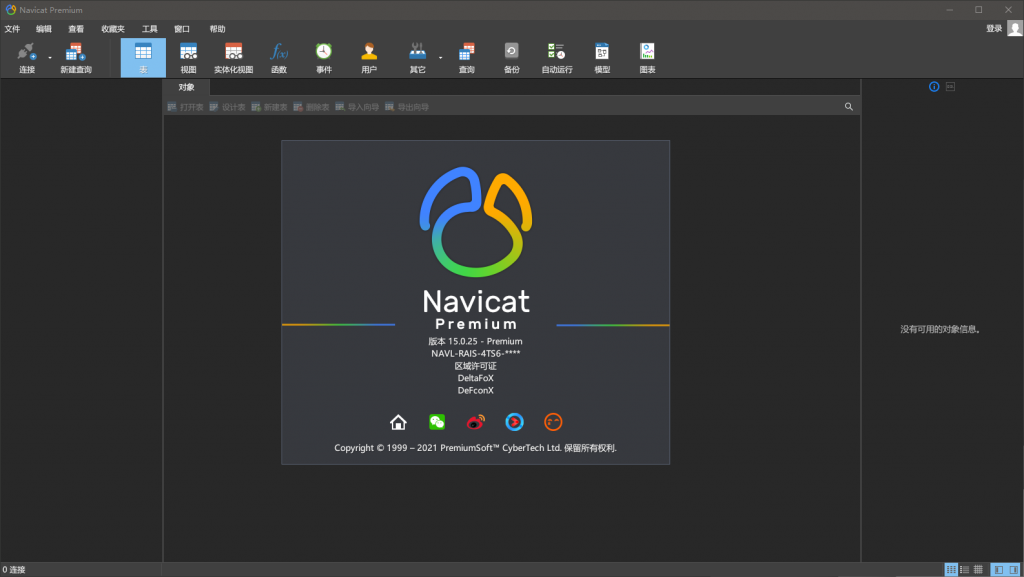The image size is (1024, 577).
Task: Click the home icon in the about dialog
Action: tap(398, 422)
